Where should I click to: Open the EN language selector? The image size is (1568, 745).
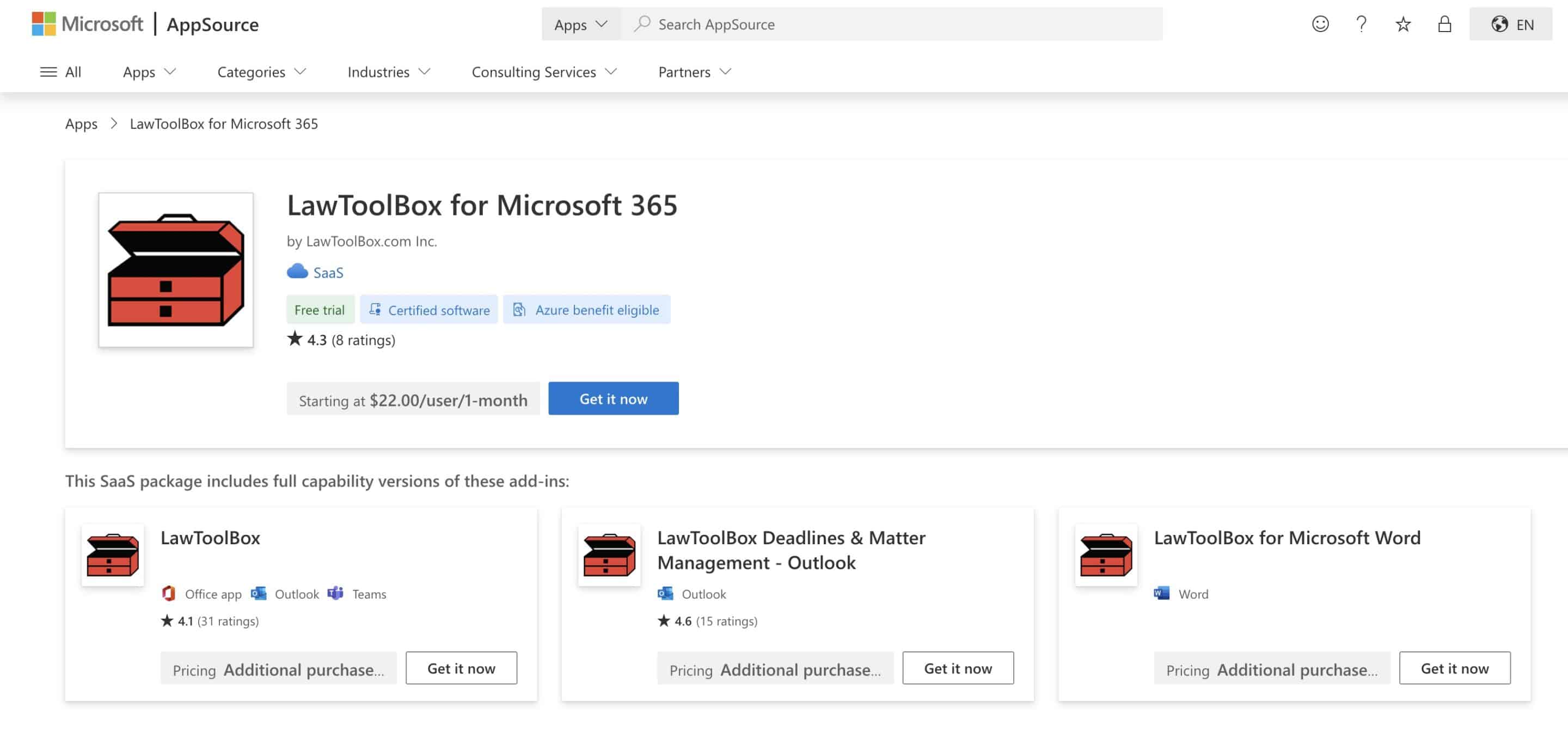pos(1511,24)
